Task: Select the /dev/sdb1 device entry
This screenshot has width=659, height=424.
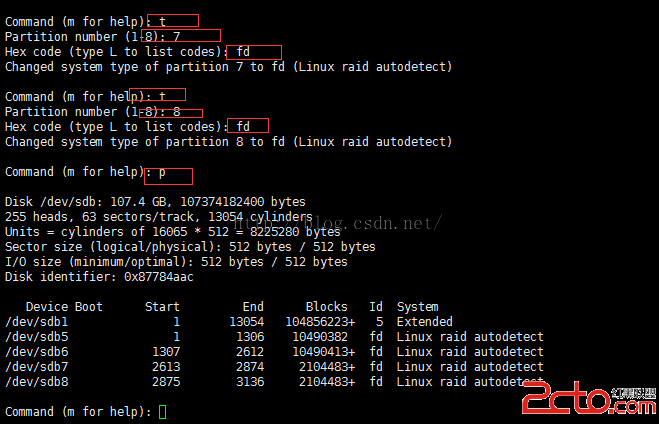Action: (x=37, y=322)
